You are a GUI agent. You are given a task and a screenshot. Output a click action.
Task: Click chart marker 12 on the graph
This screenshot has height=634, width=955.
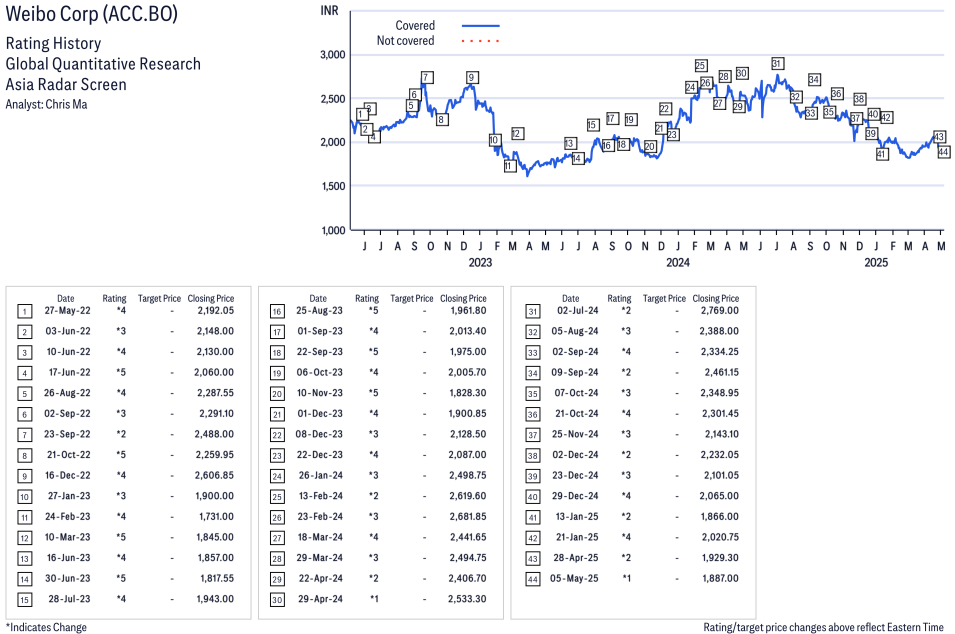pyautogui.click(x=518, y=133)
